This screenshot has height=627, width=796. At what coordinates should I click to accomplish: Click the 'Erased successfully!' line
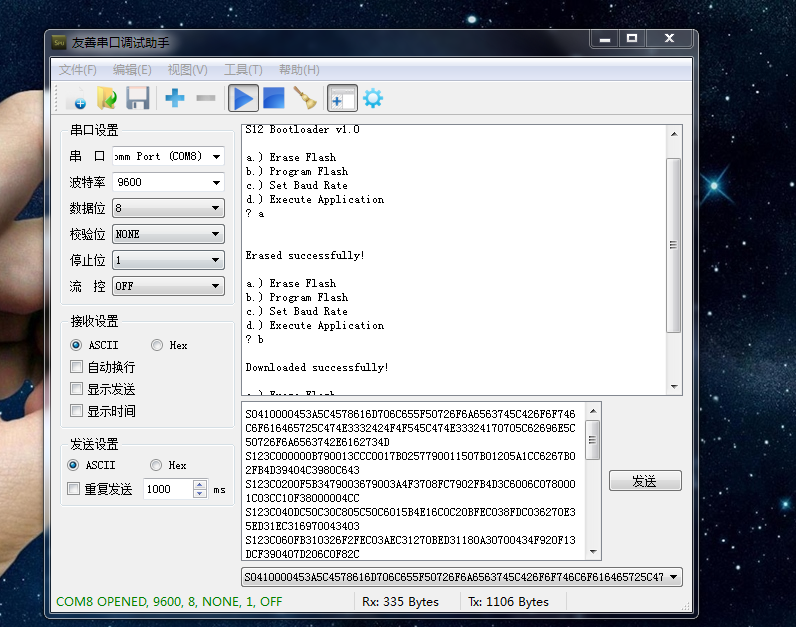coord(305,255)
